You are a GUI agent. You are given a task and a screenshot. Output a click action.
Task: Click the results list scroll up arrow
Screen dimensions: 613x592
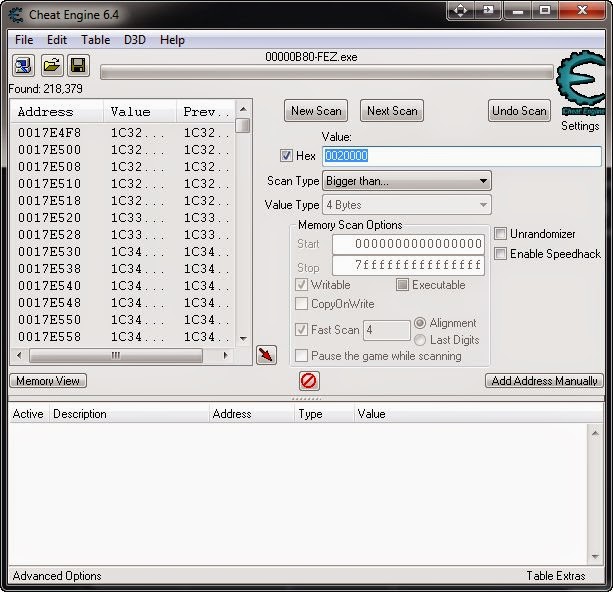pos(243,109)
